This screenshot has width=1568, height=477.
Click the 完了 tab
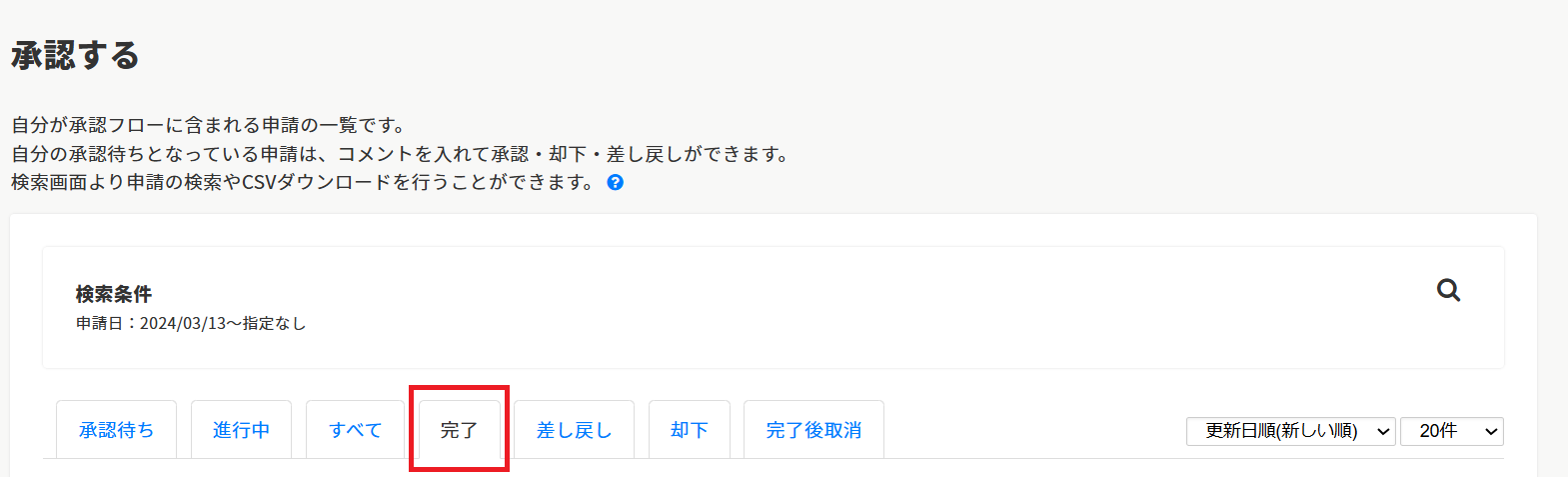coord(459,430)
